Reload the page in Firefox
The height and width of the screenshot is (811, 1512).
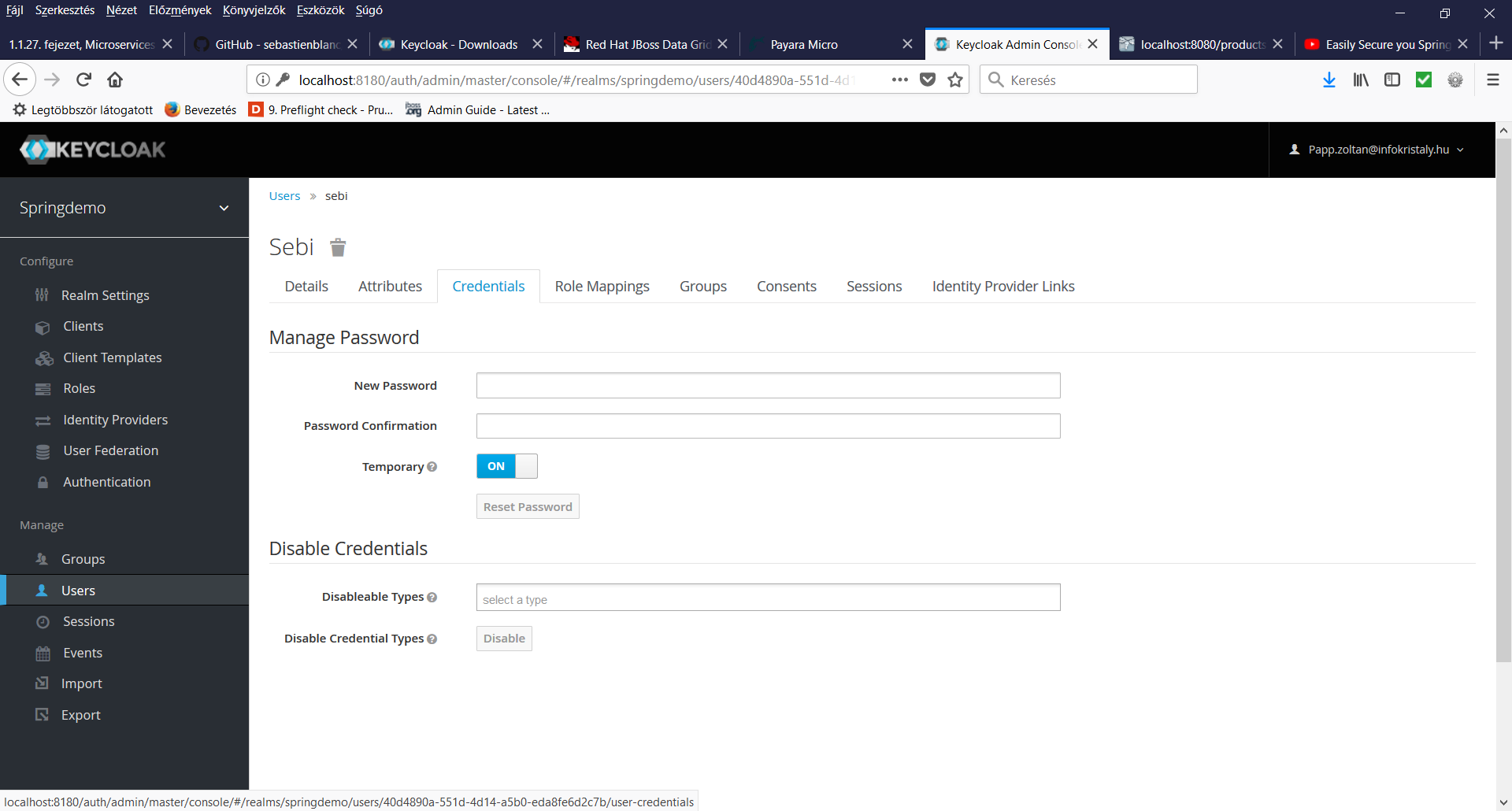click(83, 80)
